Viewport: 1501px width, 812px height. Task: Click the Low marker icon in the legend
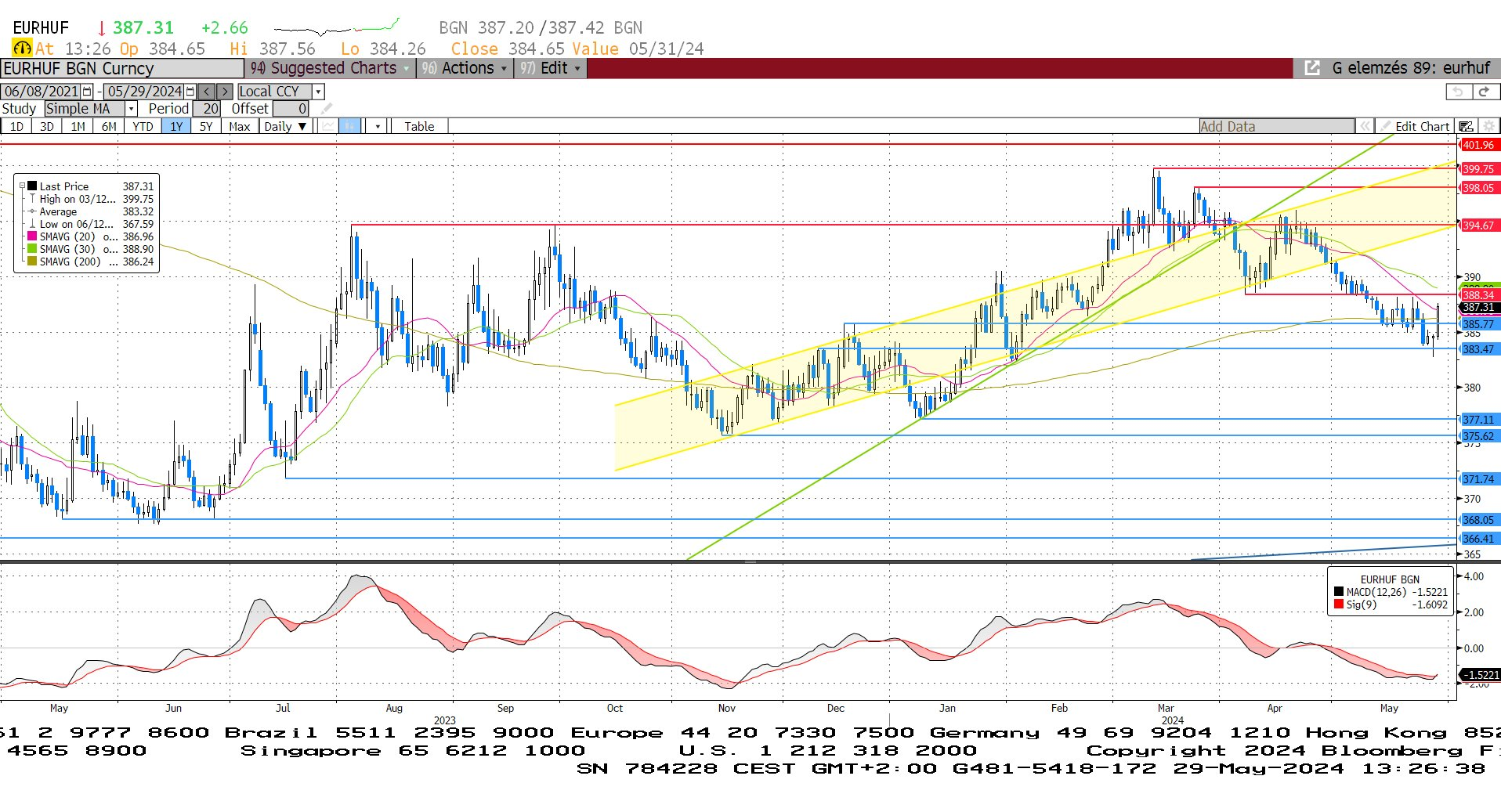(32, 224)
